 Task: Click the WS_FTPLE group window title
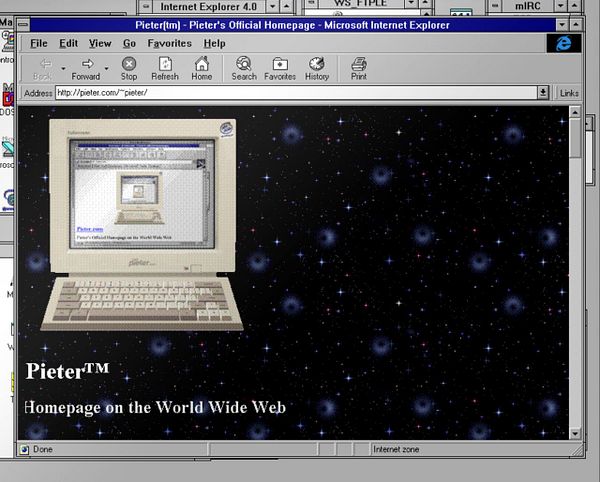tap(361, 4)
